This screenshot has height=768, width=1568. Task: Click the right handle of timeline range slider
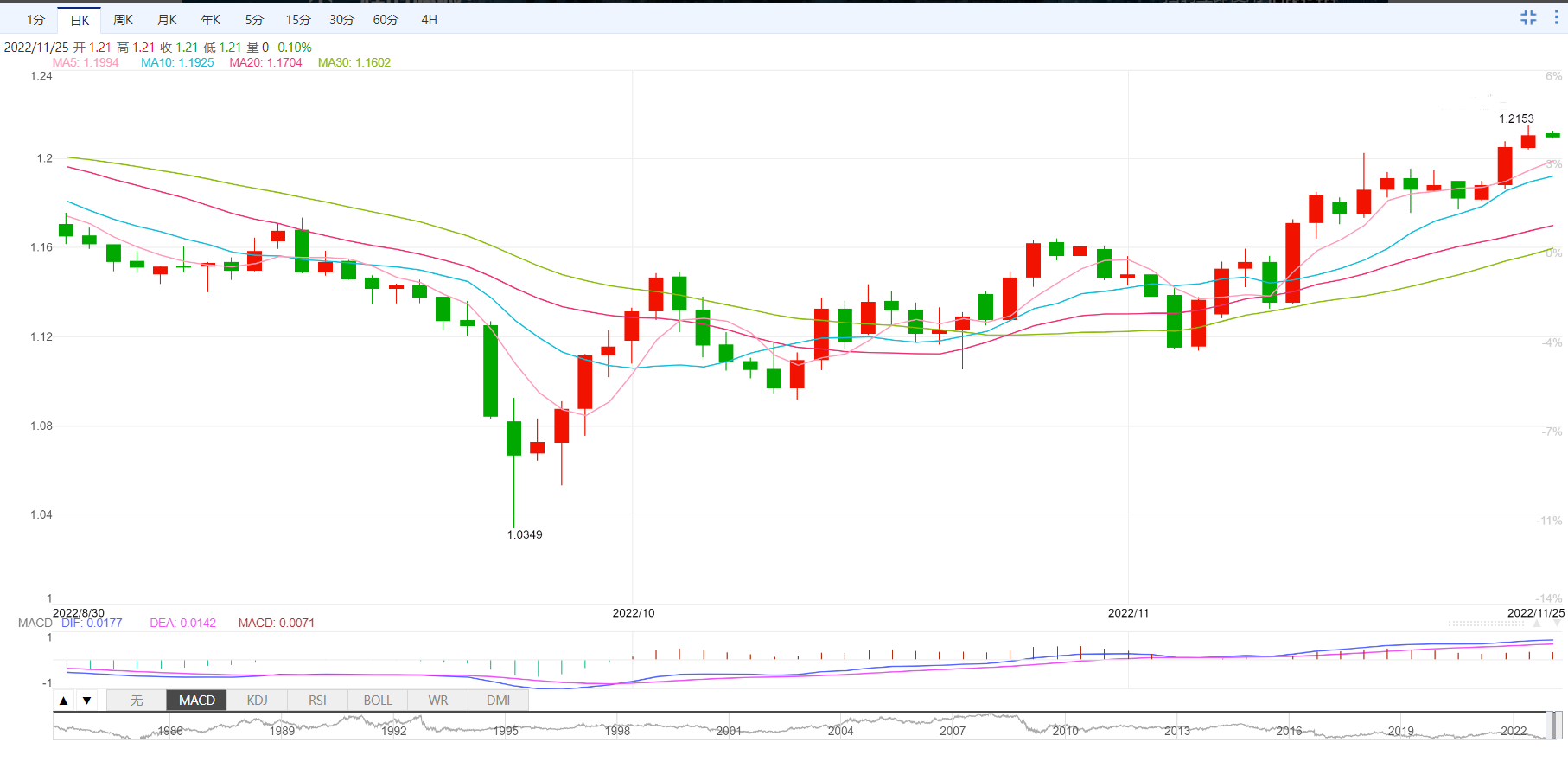pyautogui.click(x=1558, y=726)
